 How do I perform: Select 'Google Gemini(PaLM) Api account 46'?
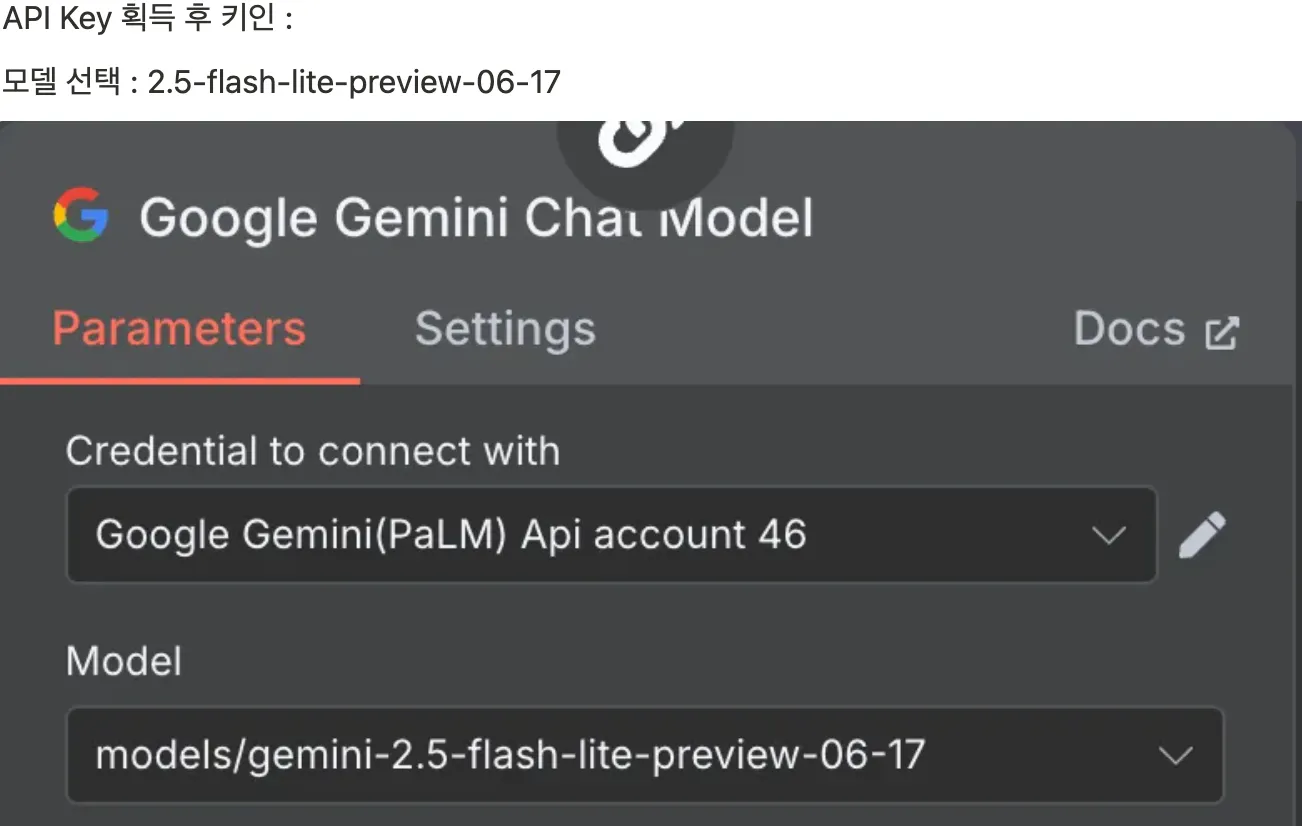450,534
